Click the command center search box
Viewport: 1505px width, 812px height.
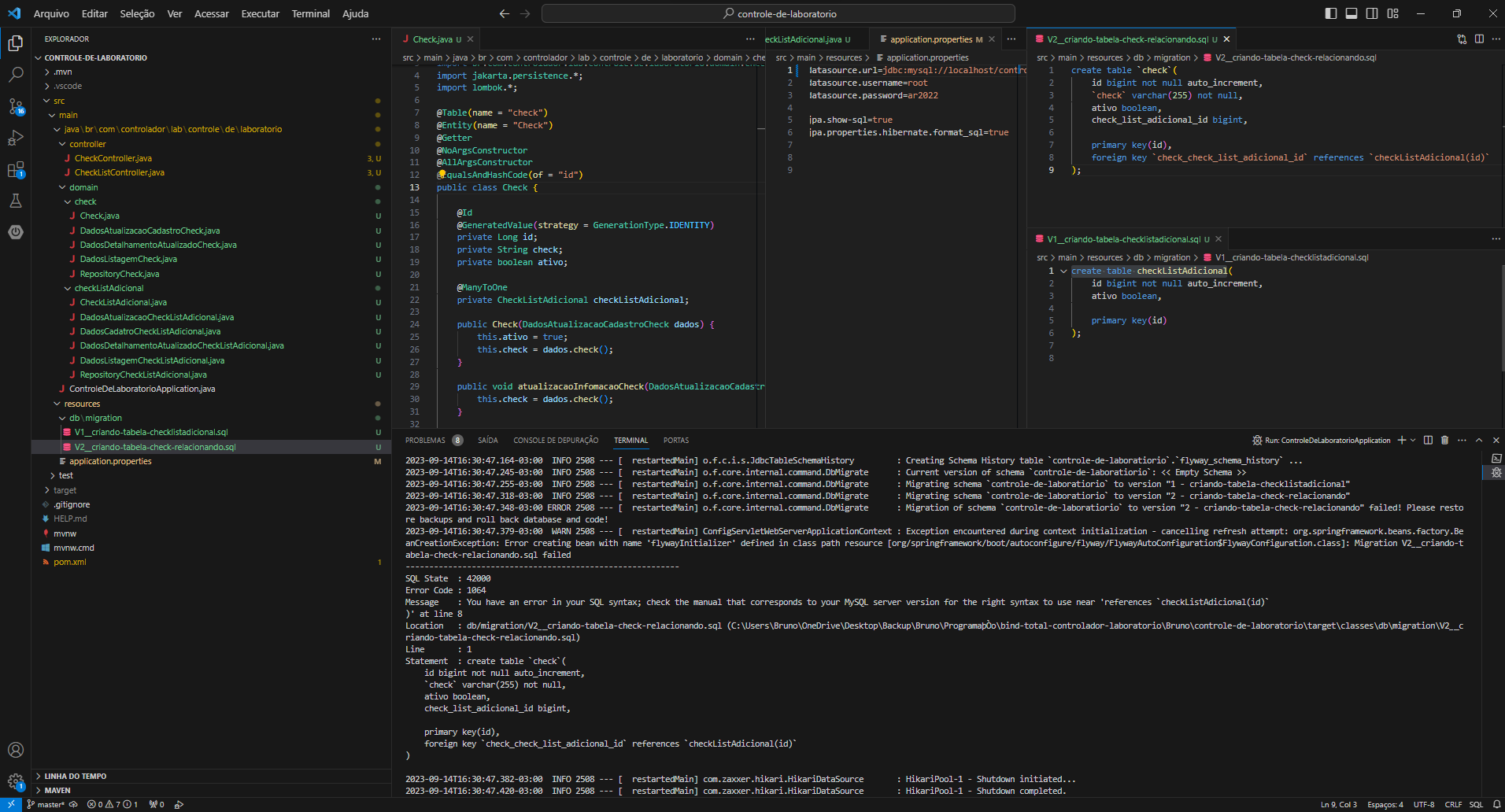778,13
